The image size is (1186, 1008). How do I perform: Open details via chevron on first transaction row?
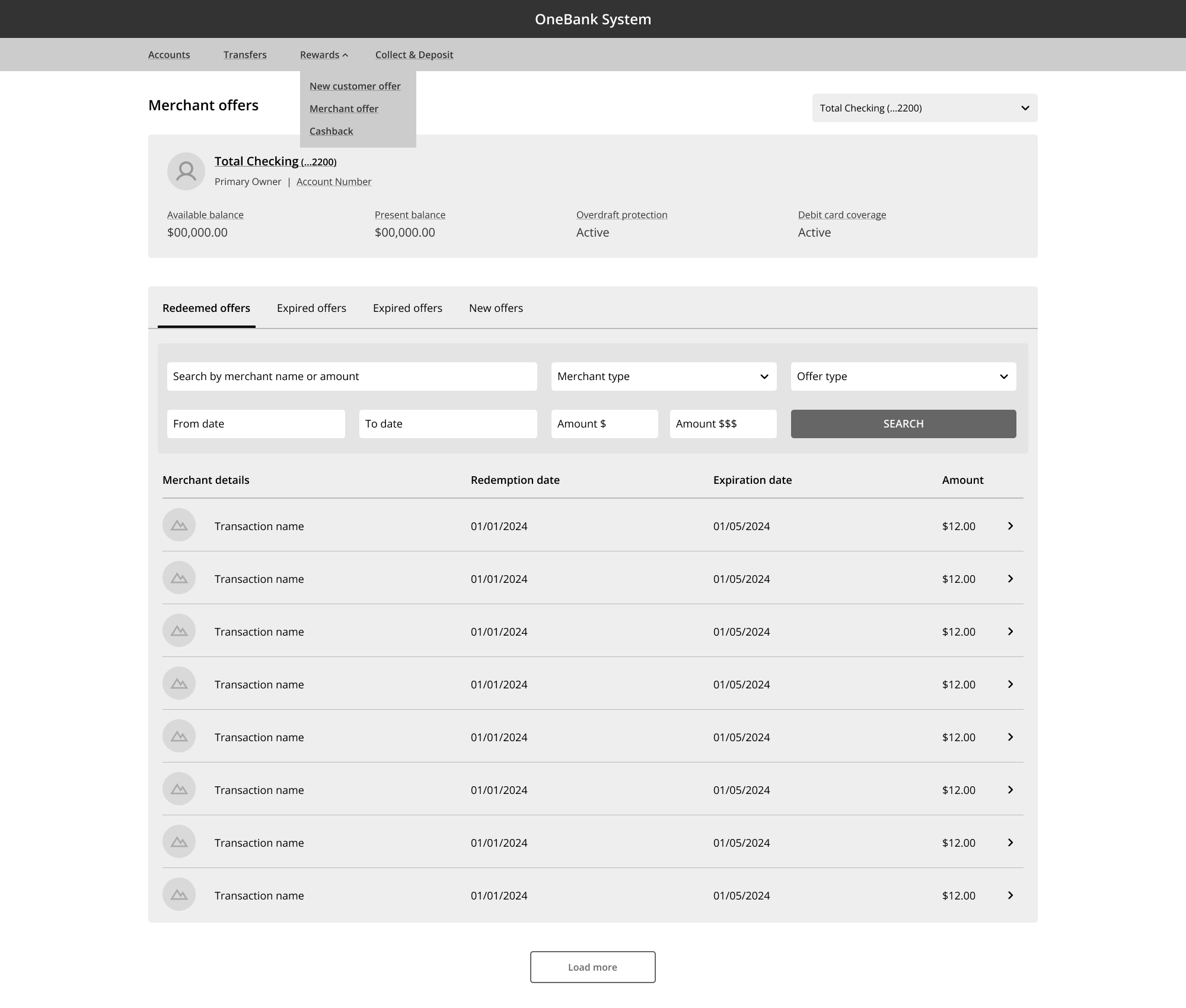(x=1010, y=526)
